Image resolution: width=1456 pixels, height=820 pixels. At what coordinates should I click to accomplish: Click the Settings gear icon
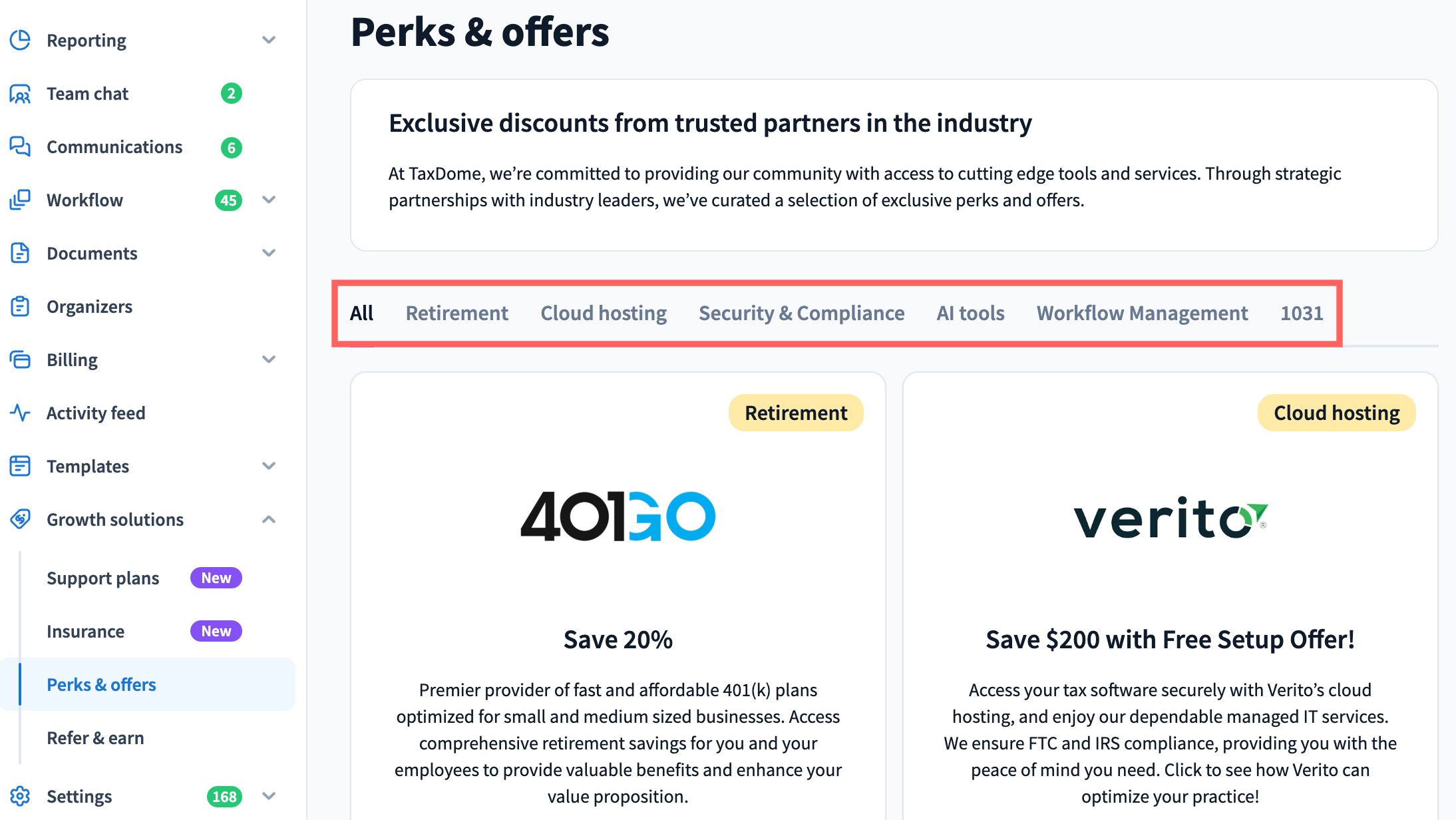point(20,796)
